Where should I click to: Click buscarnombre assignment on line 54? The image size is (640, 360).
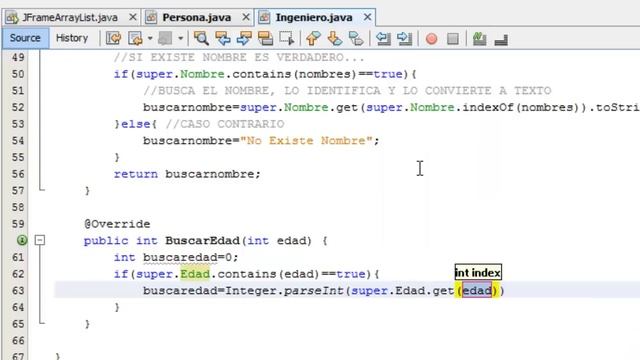pyautogui.click(x=261, y=141)
